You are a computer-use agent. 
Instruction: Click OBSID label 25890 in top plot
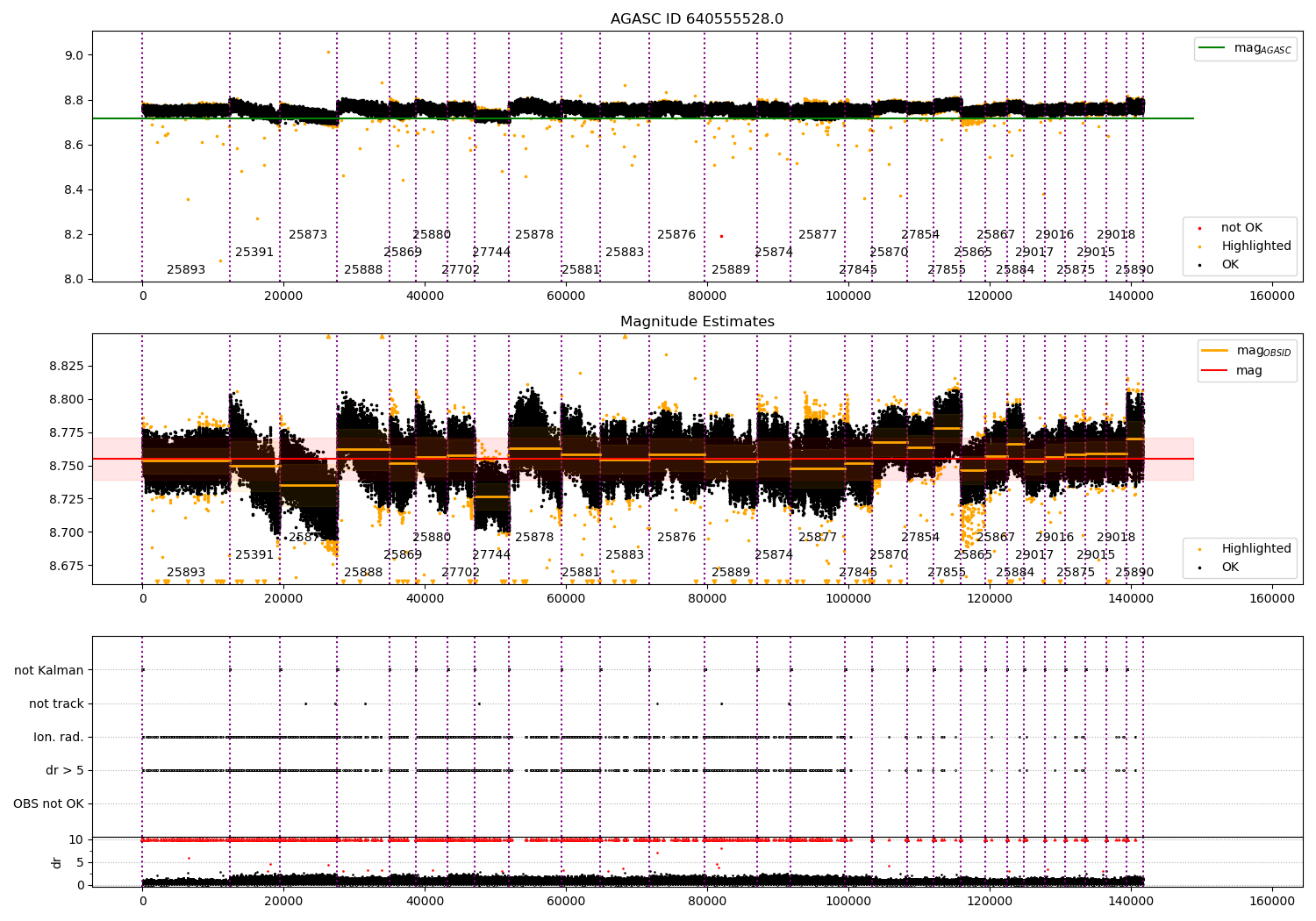pos(1134,270)
